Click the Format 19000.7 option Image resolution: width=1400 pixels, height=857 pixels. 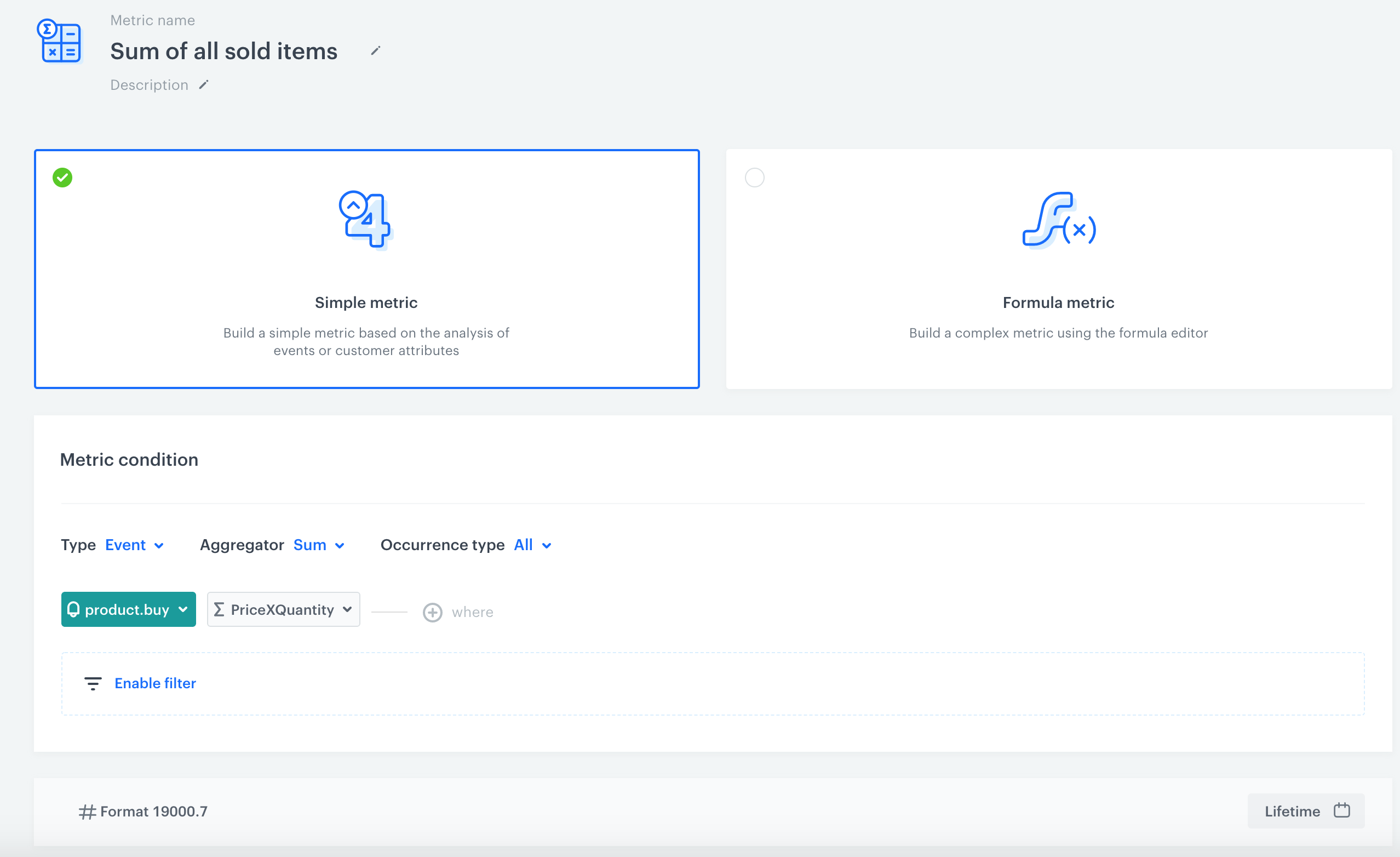tap(153, 812)
